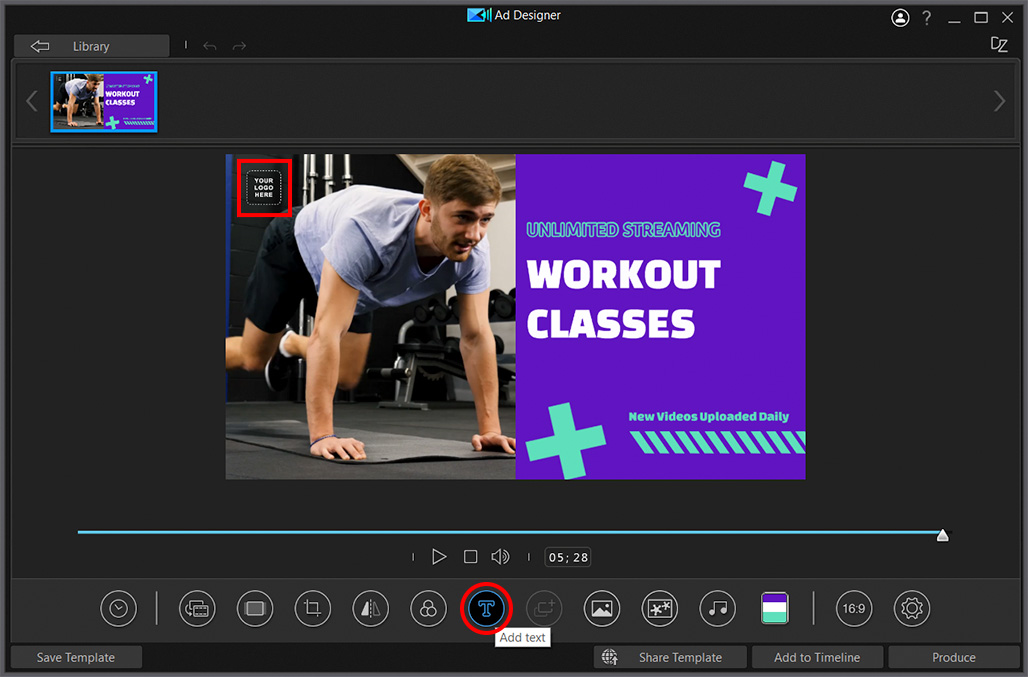Click the Save Template button

(76, 657)
